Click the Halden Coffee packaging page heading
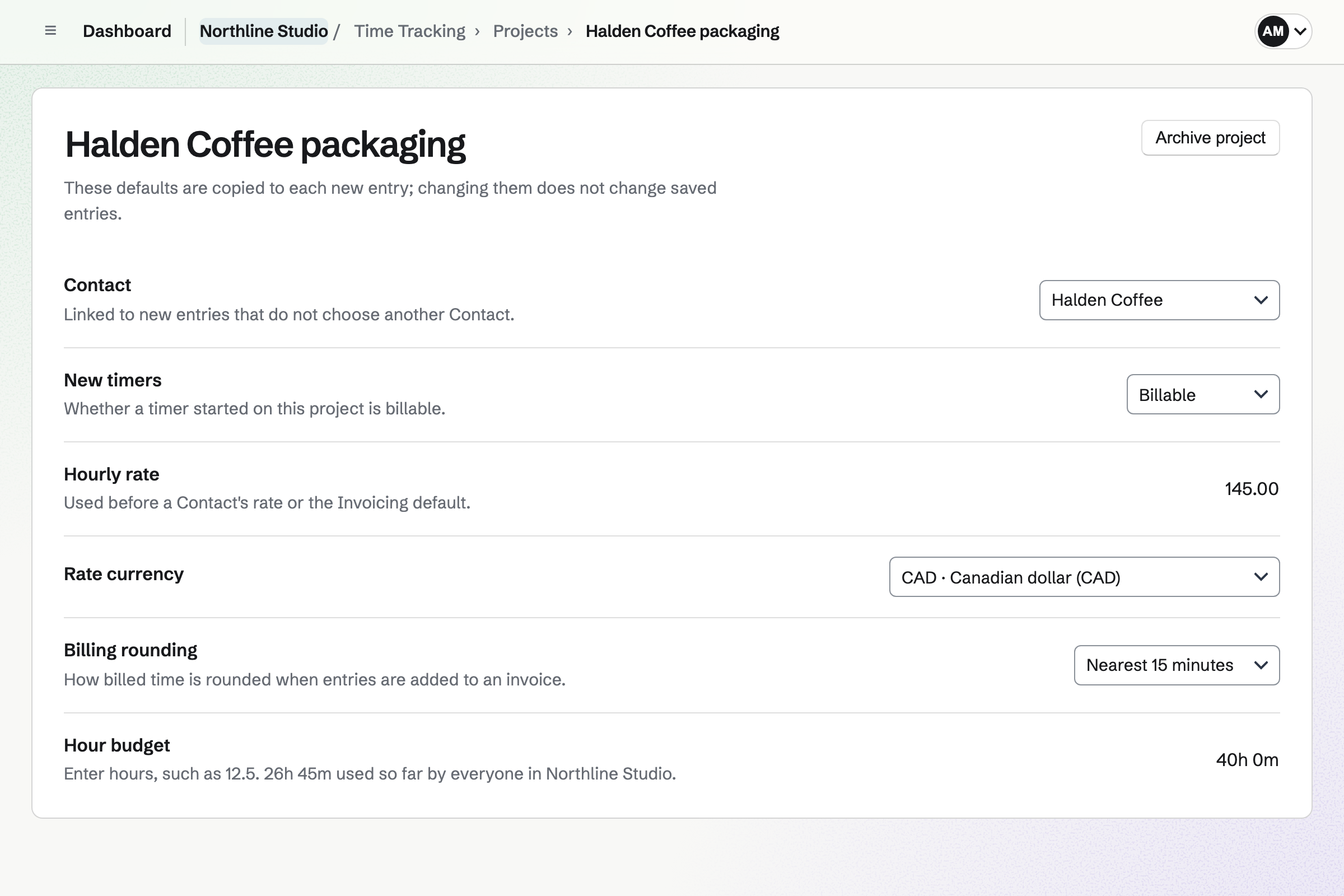The image size is (1344, 896). [265, 144]
